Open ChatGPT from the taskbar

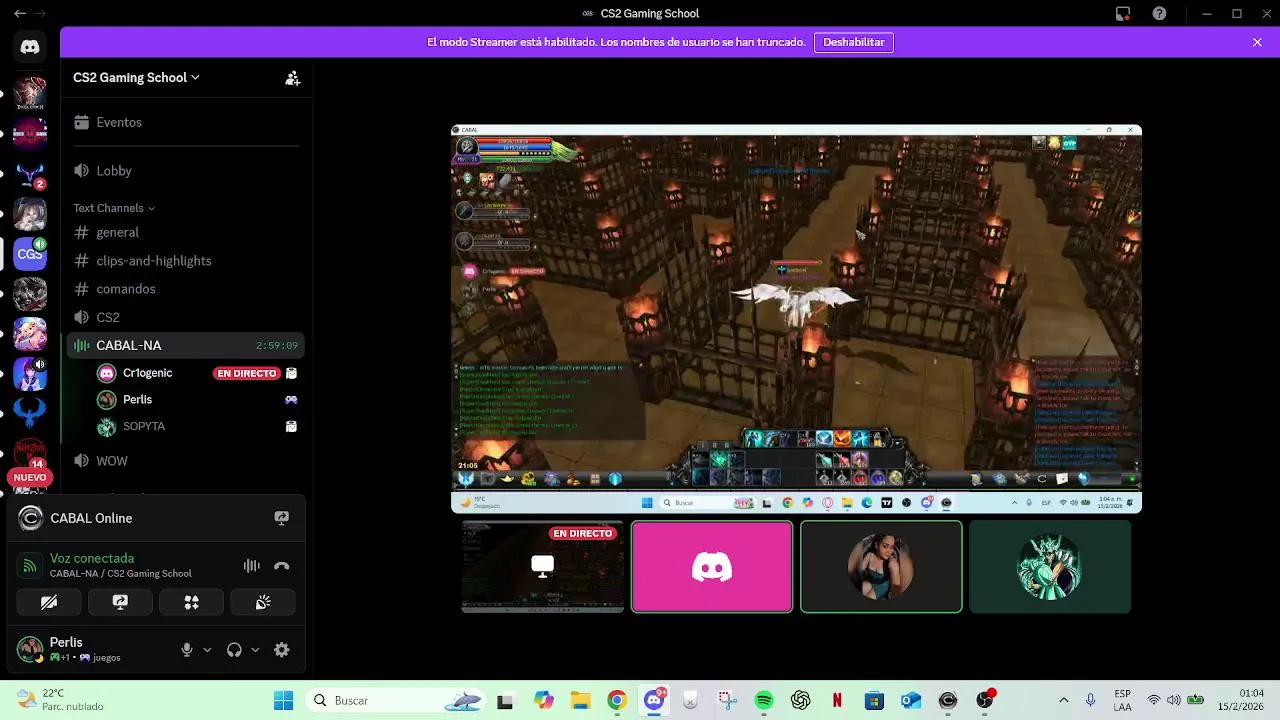tap(801, 700)
